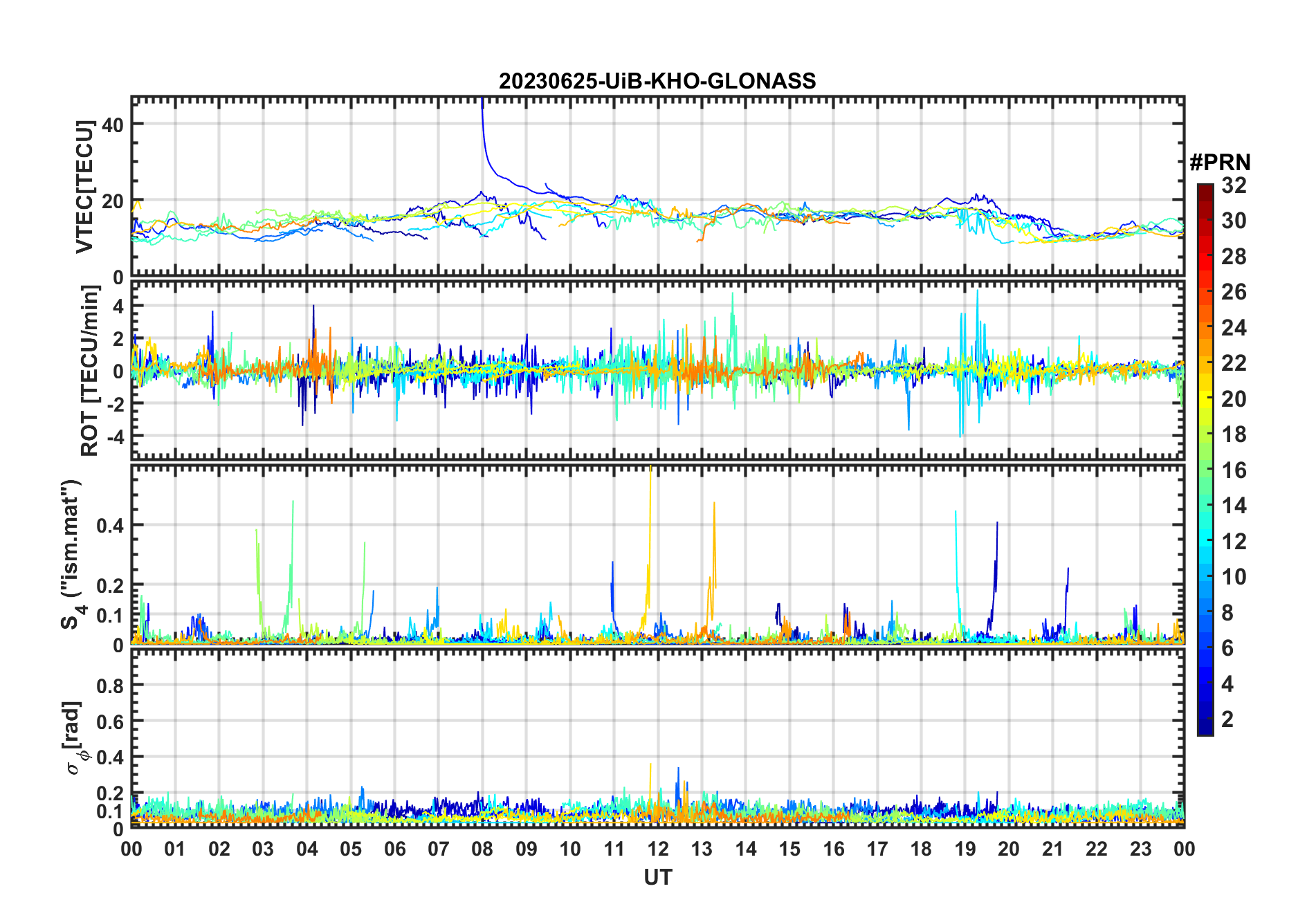Click the #PRN colorbar title
The width and height of the screenshot is (1316, 920).
tap(1220, 163)
